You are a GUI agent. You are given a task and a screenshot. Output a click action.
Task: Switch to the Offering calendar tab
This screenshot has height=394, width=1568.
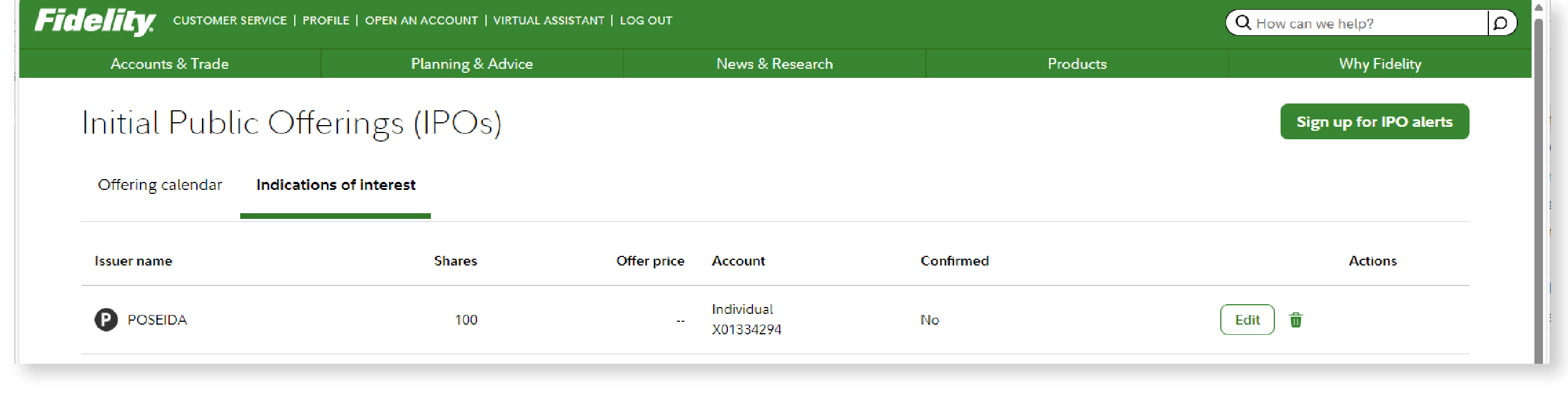point(160,185)
